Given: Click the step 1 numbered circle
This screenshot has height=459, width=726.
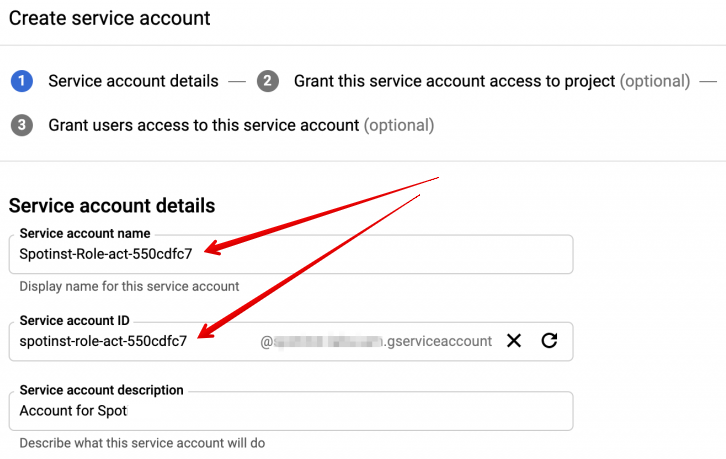Looking at the screenshot, I should pyautogui.click(x=22, y=81).
